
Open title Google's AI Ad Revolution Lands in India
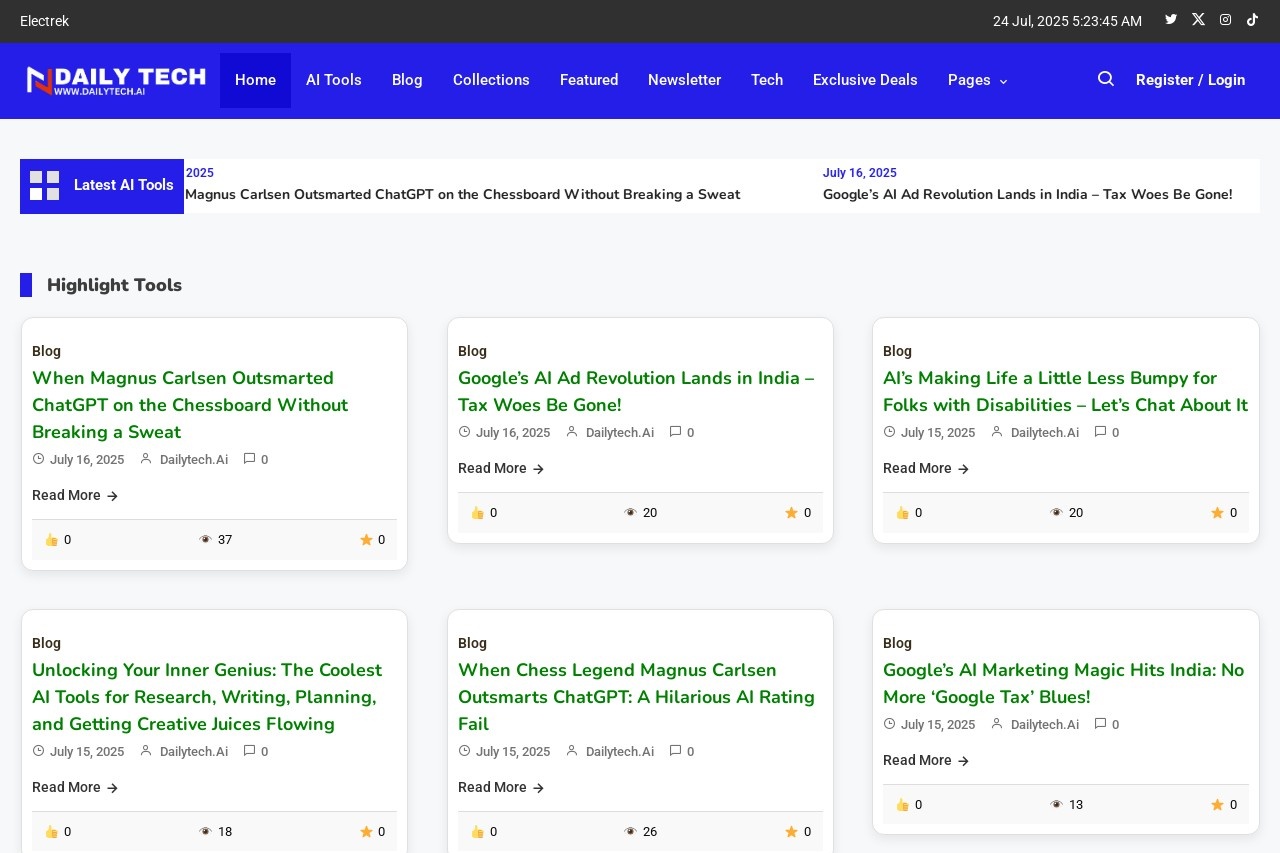point(636,391)
